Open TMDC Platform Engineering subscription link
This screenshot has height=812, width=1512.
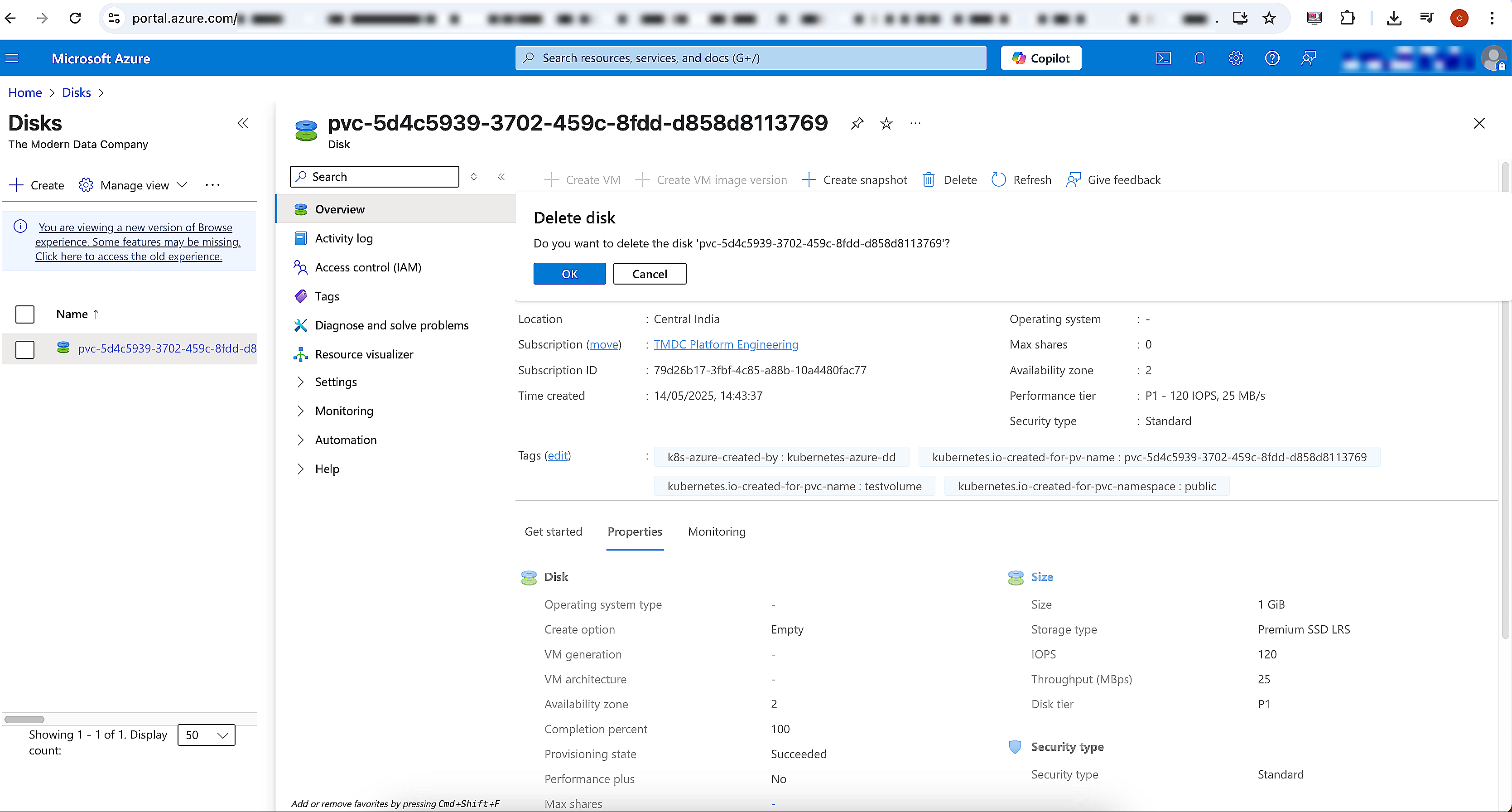click(726, 344)
